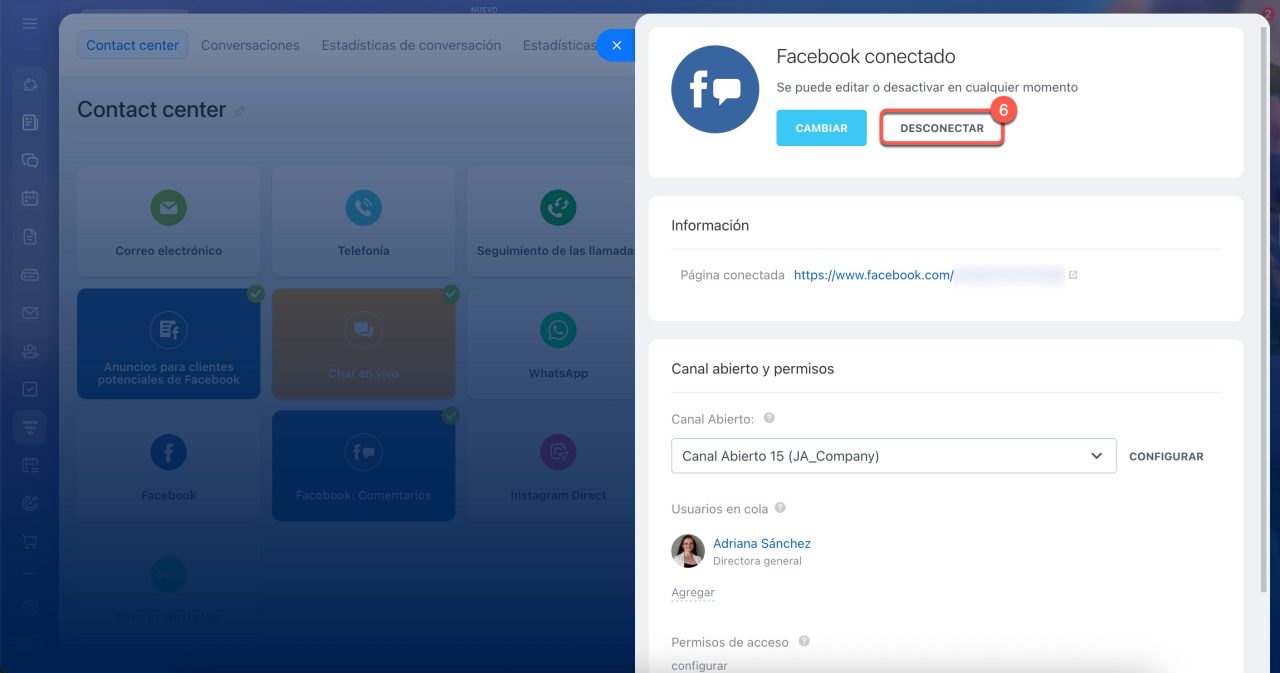The width and height of the screenshot is (1280, 673).
Task: Expand the Canal Abierto 15 (JA_Company) dropdown
Action: pyautogui.click(x=894, y=456)
